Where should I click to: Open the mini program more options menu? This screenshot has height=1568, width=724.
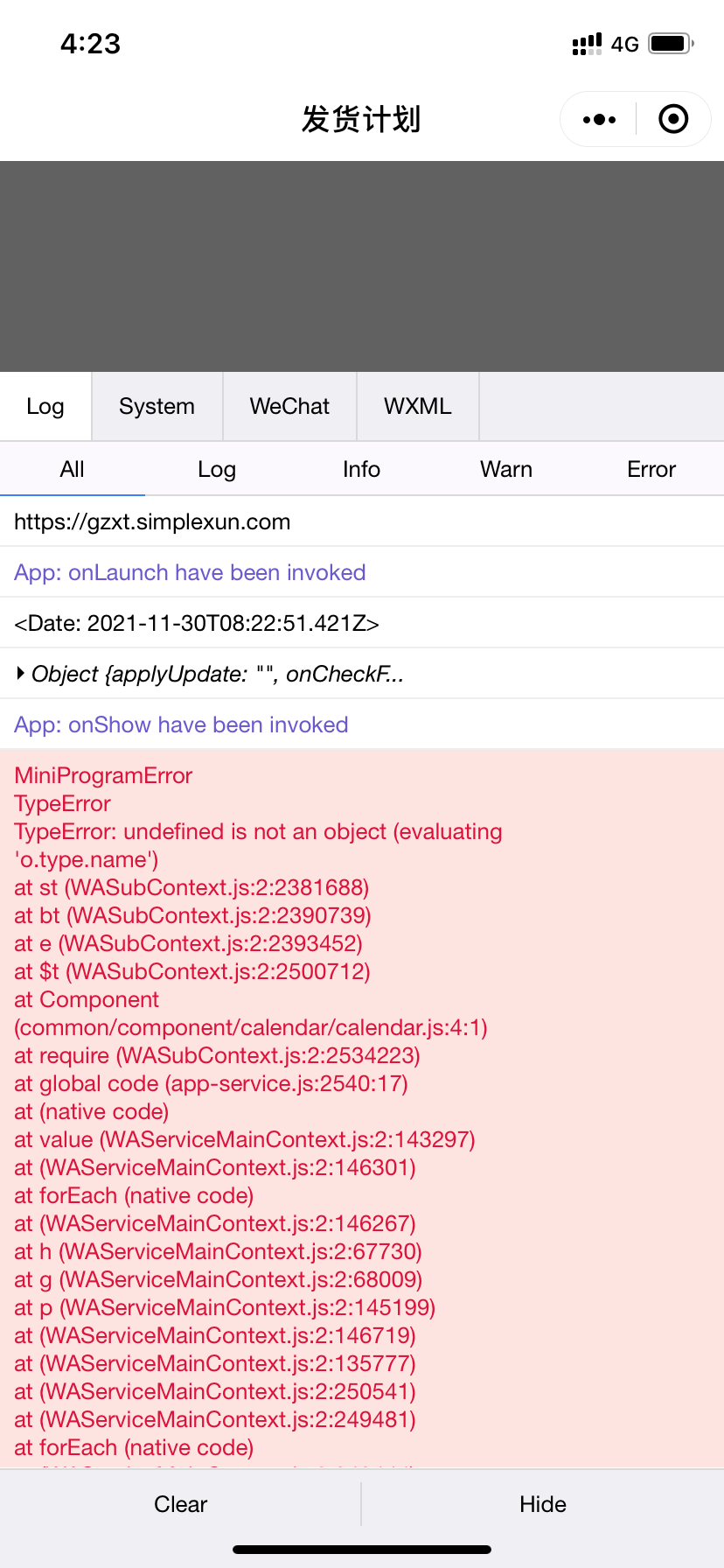[x=599, y=119]
